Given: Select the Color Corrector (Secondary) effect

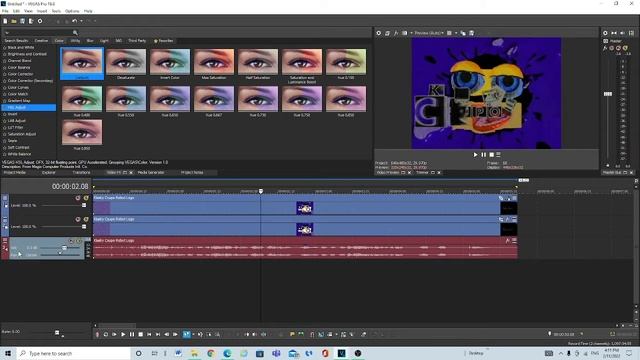Looking at the screenshot, I should tap(30, 81).
